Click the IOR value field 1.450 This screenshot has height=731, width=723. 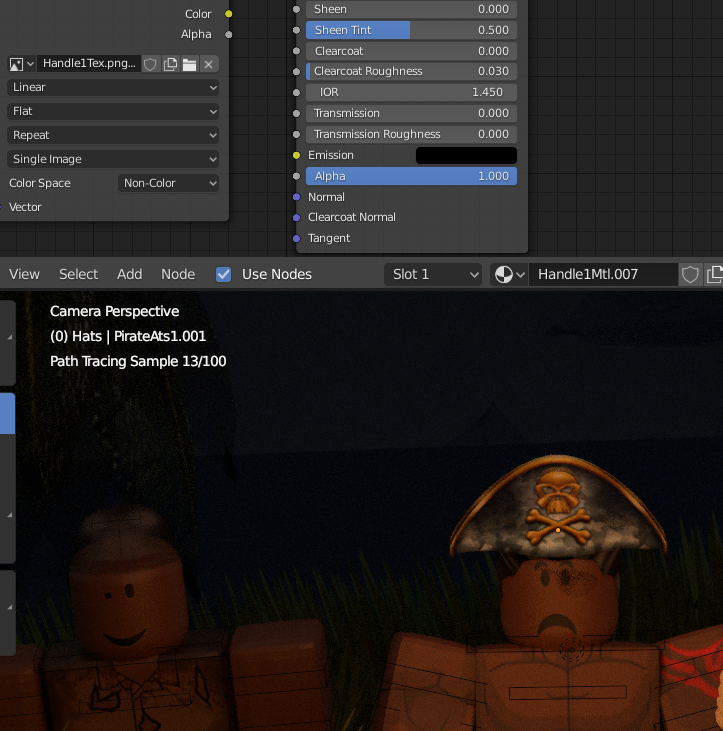(x=412, y=92)
